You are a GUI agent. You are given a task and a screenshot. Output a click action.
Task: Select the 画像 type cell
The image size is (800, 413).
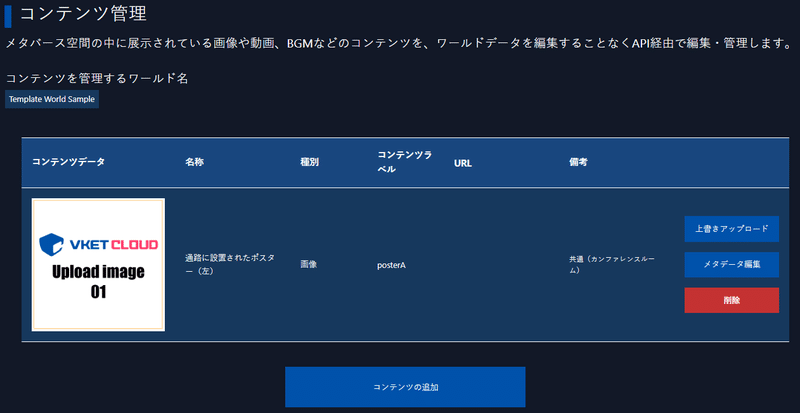coord(309,265)
